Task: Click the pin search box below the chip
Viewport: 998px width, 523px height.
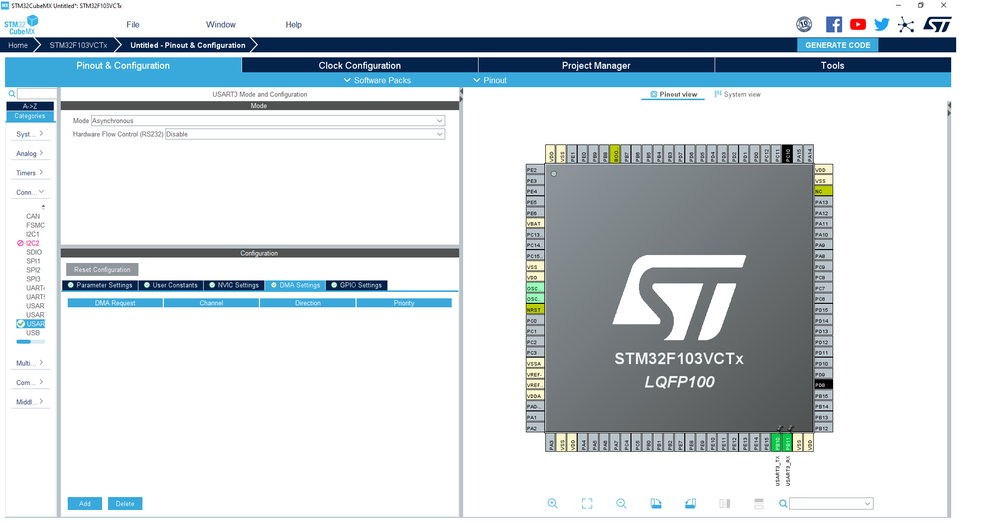Action: point(831,503)
